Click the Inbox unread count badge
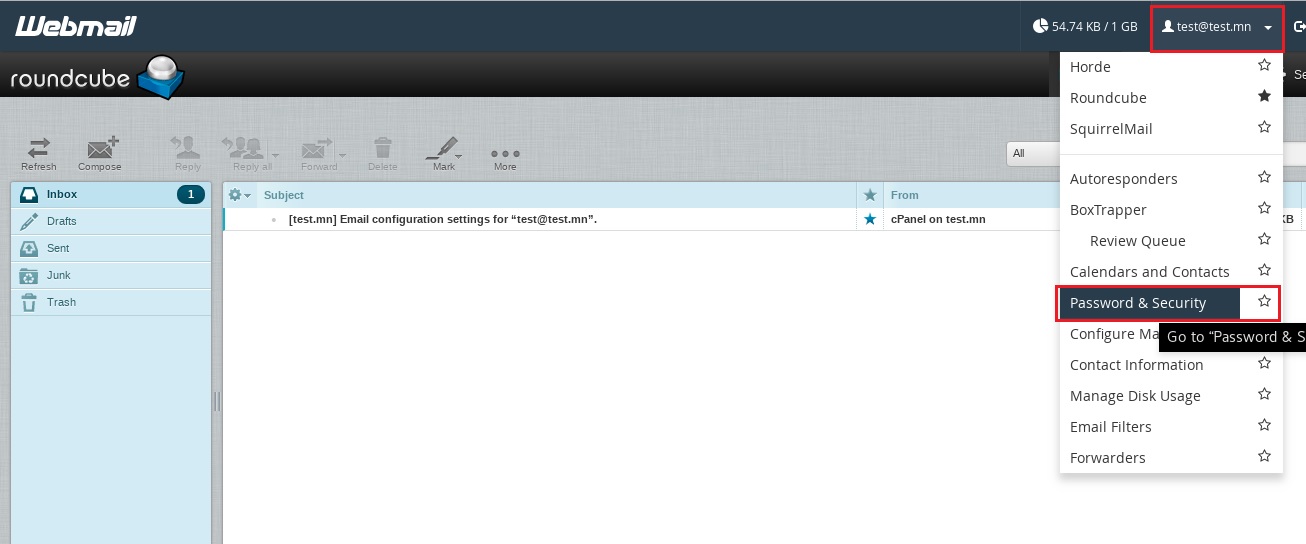1306x544 pixels. tap(191, 195)
